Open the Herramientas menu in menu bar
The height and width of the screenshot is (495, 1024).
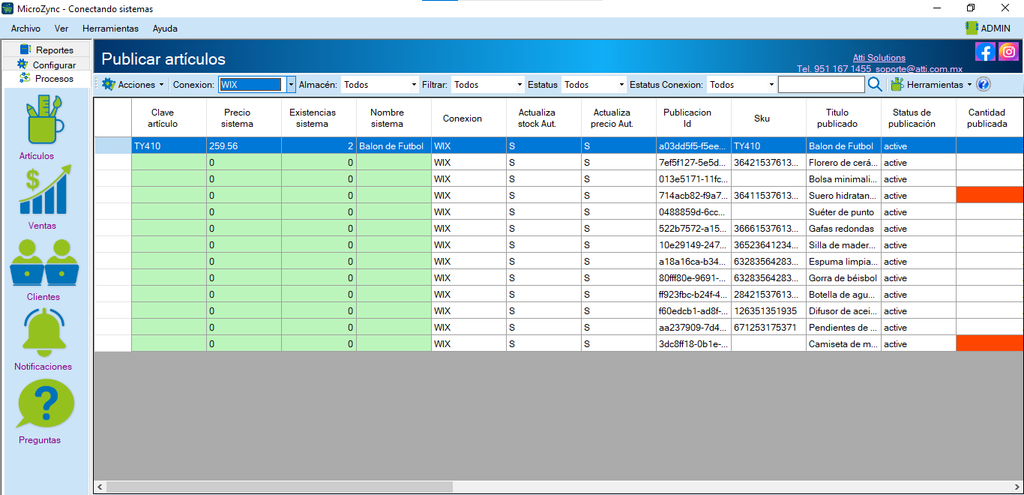(x=110, y=29)
